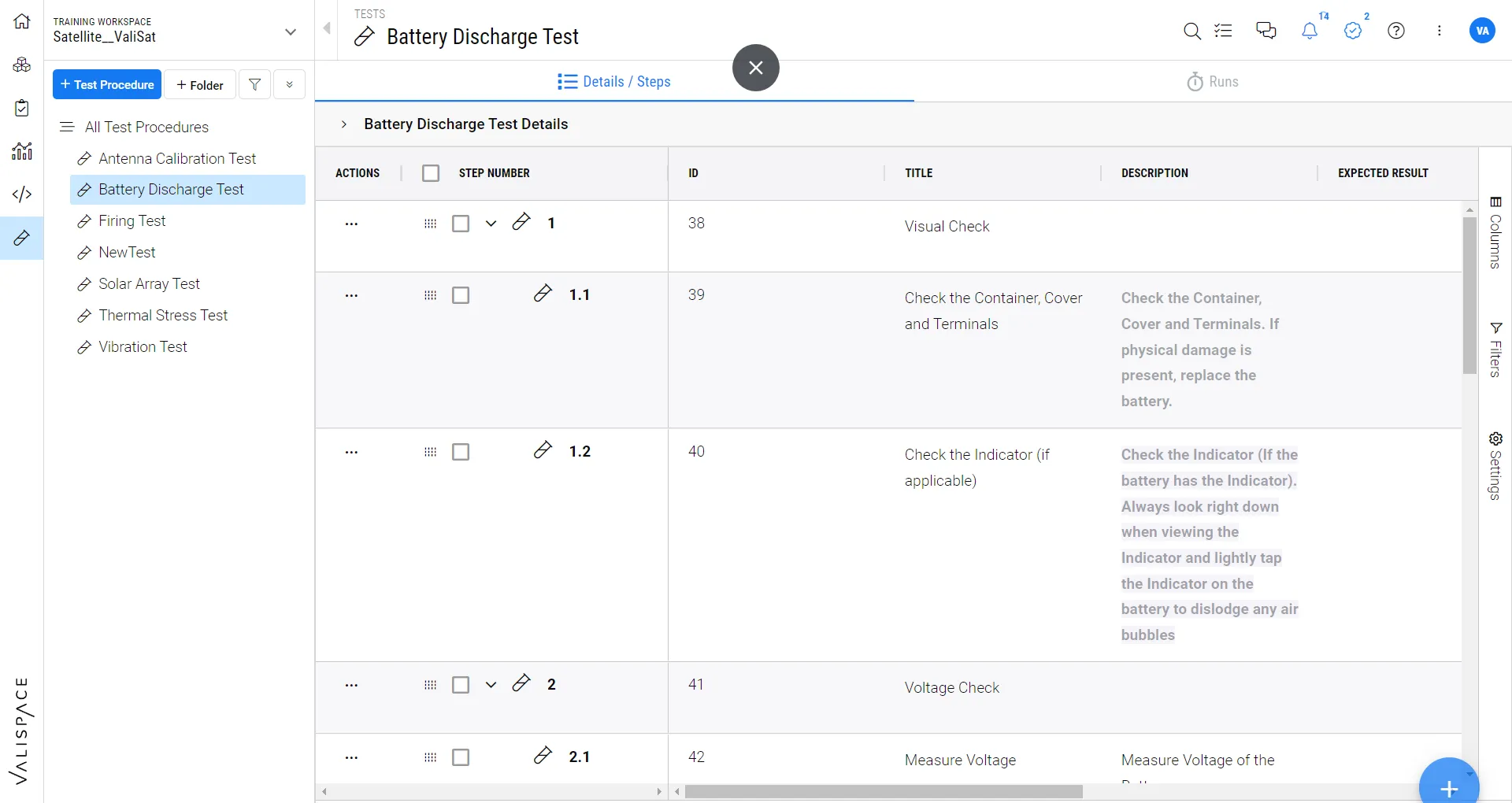Open the Thermal Stress Test procedure
The height and width of the screenshot is (803, 1512).
(x=163, y=316)
